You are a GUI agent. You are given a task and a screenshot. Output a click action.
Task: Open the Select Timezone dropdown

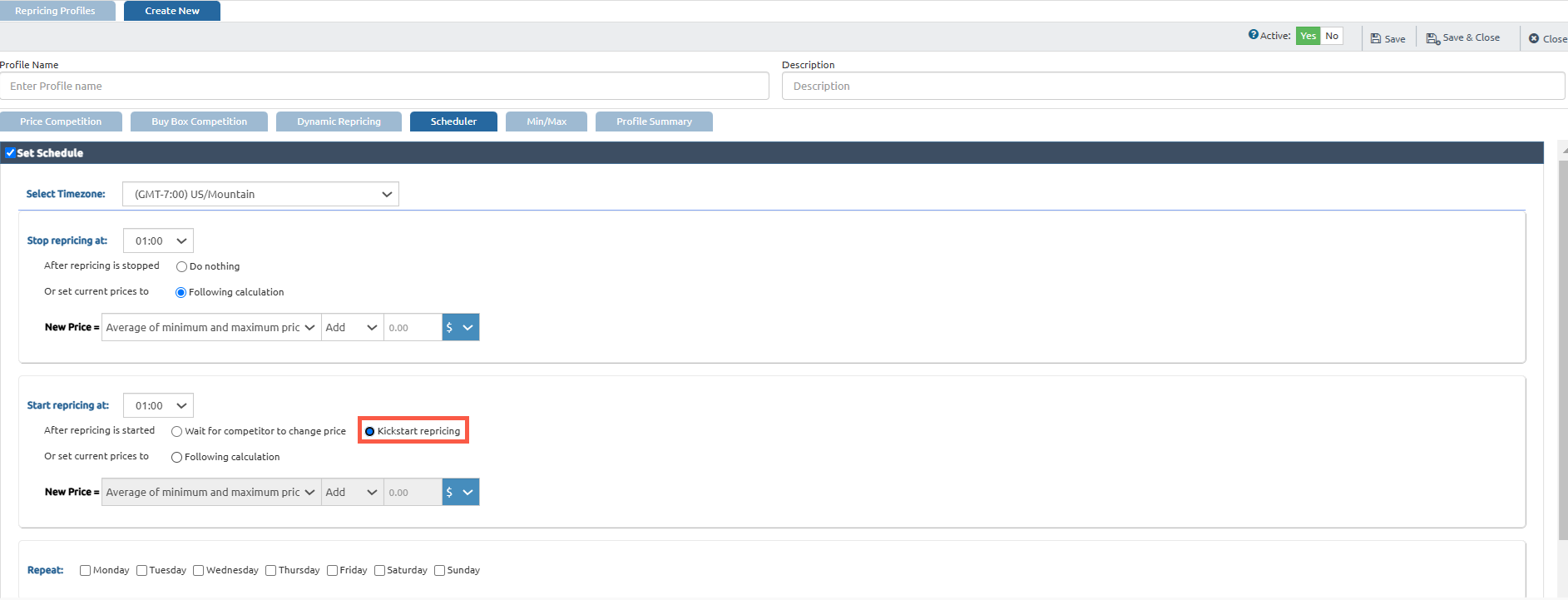(x=260, y=194)
